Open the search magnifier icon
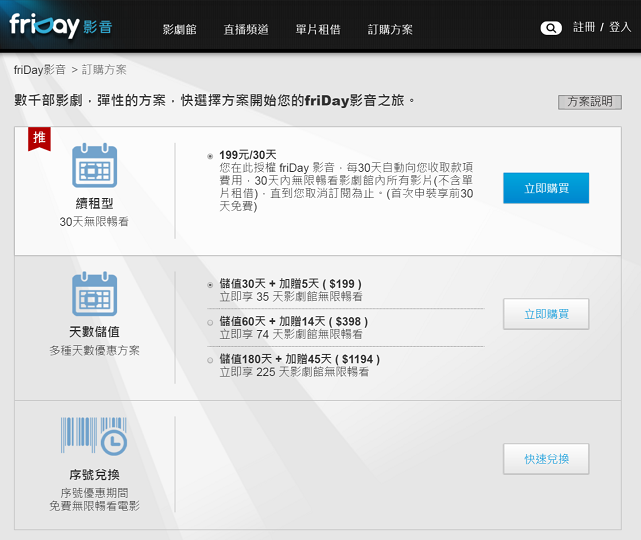Screen dimensions: 641x540 (x=551, y=28)
